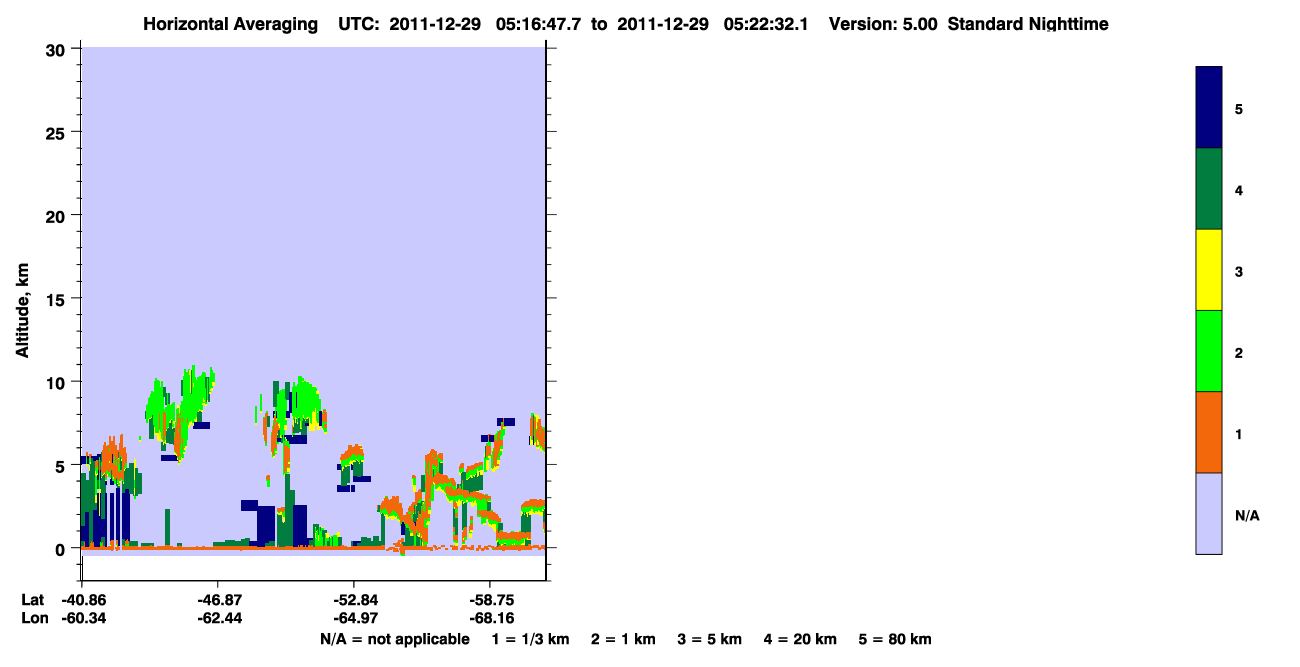Click the orange color bar segment
1300x667 pixels.
(x=1209, y=432)
